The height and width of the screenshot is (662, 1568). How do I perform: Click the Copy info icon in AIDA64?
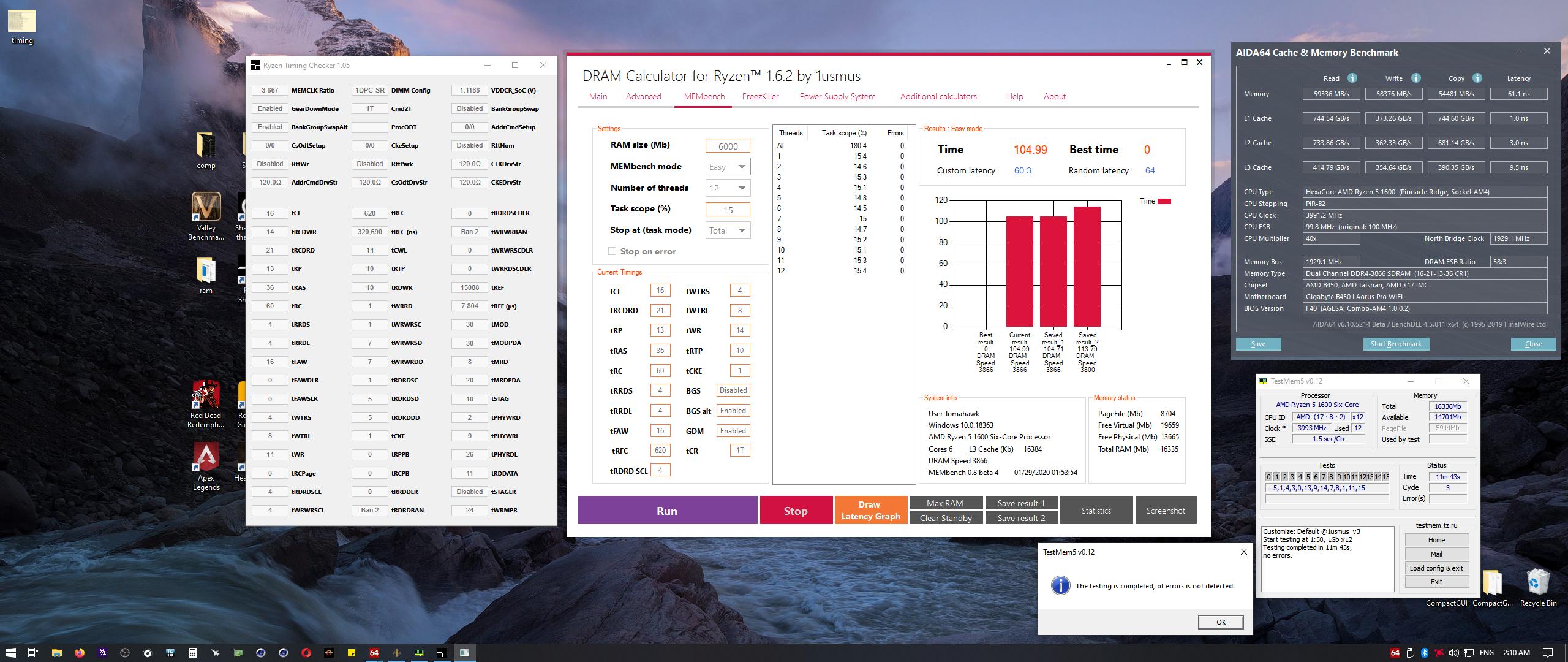[x=1477, y=78]
